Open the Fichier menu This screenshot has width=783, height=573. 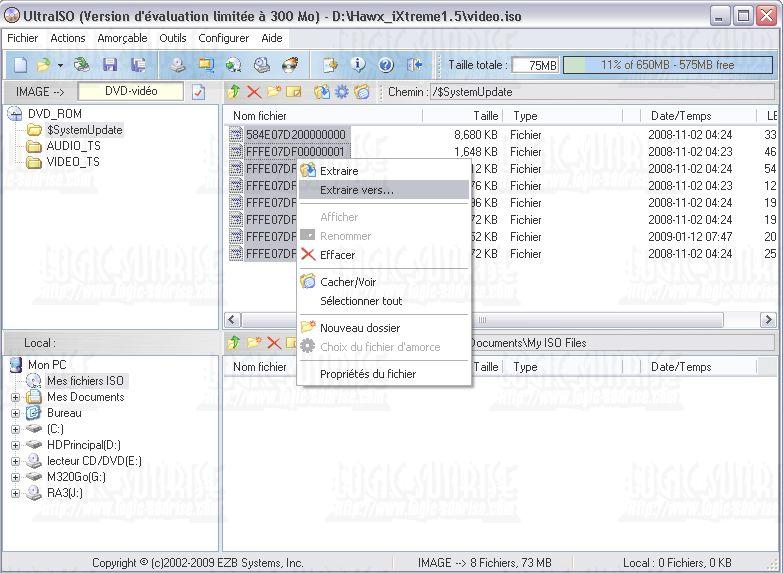(x=22, y=38)
